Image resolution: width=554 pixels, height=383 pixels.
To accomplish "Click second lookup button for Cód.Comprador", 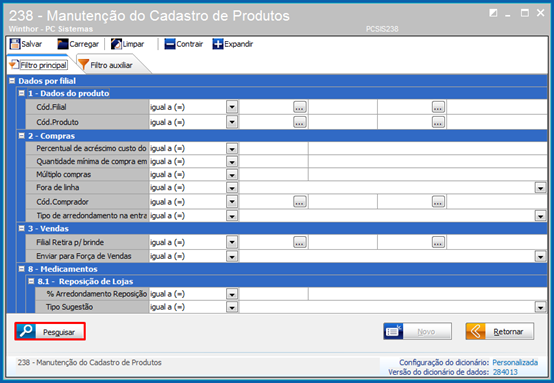I will pos(438,202).
